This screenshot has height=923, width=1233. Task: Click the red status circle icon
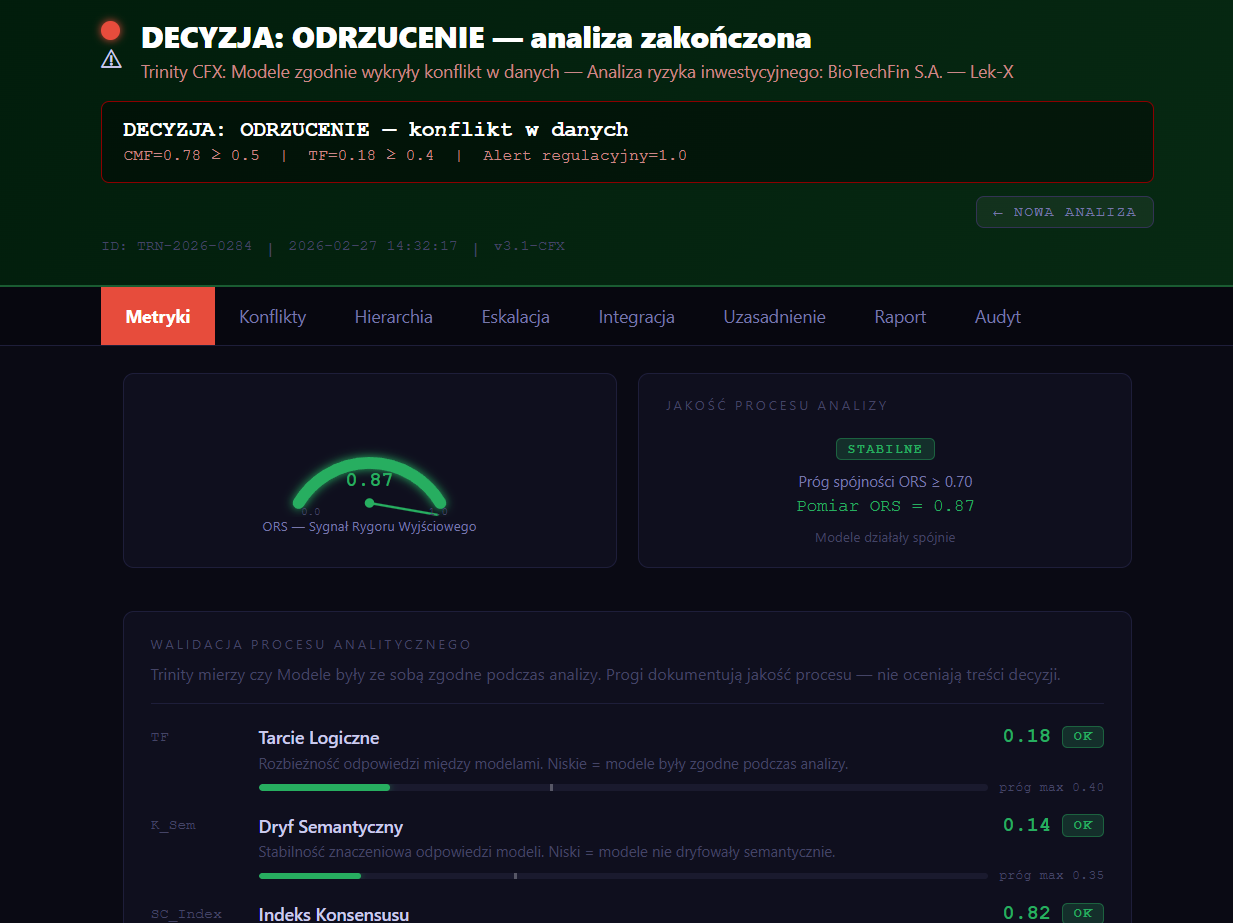111,31
